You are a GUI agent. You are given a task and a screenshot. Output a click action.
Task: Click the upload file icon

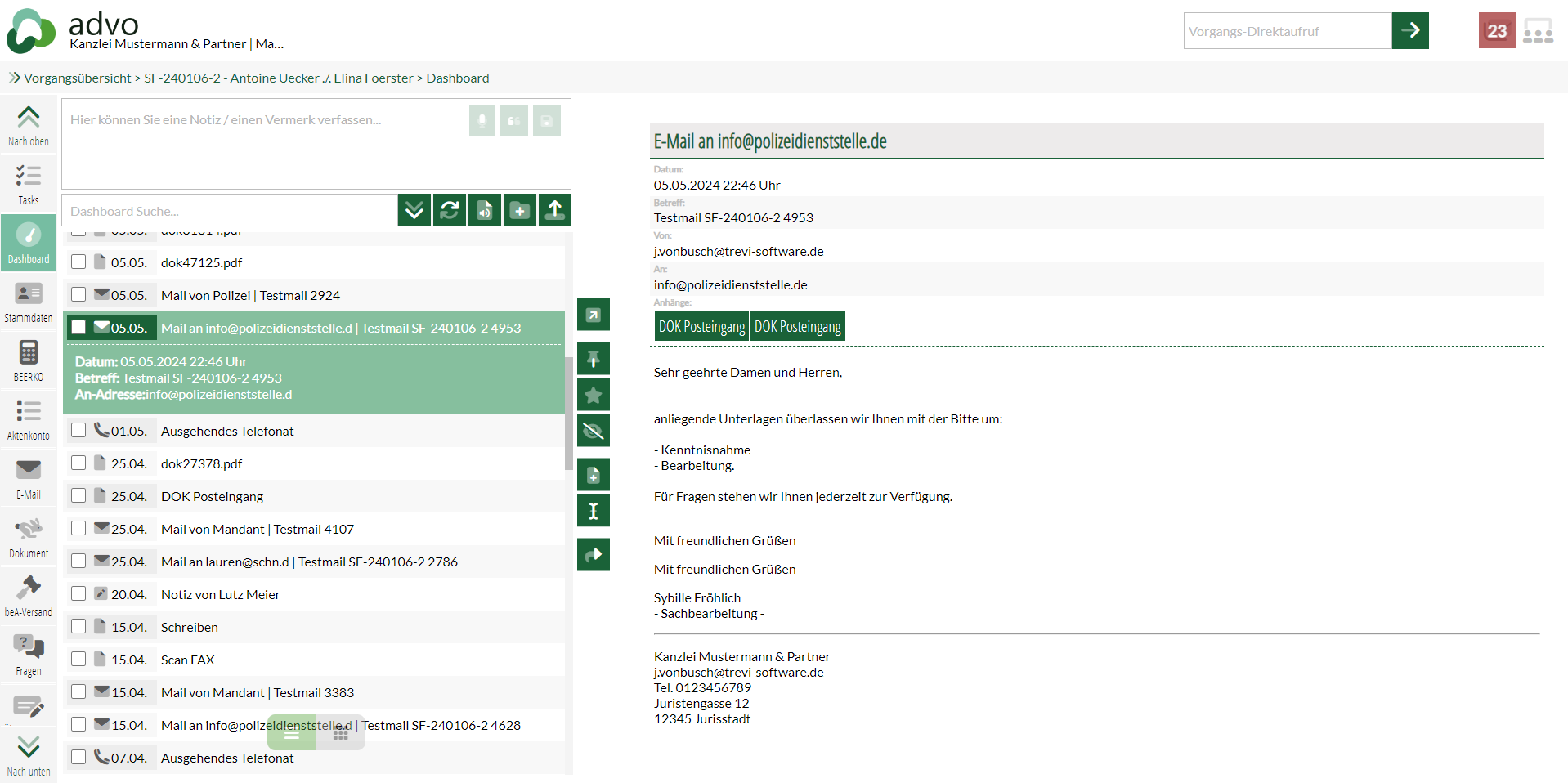click(x=555, y=210)
